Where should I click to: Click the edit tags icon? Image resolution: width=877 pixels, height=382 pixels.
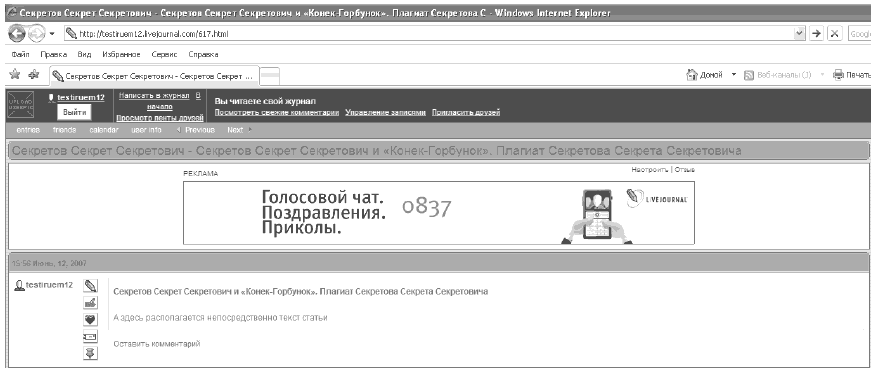pos(90,303)
